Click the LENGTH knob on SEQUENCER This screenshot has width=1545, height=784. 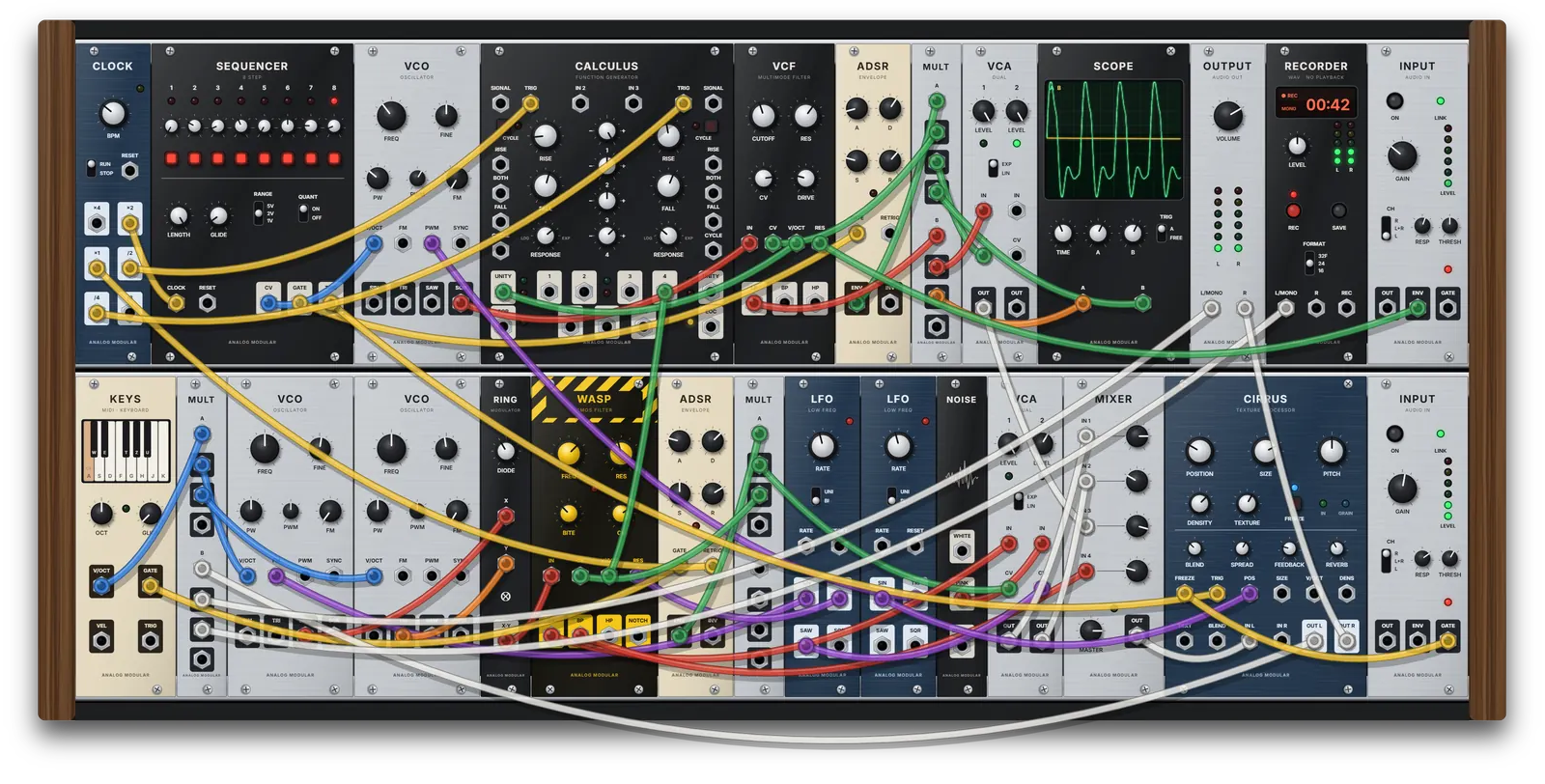(179, 215)
